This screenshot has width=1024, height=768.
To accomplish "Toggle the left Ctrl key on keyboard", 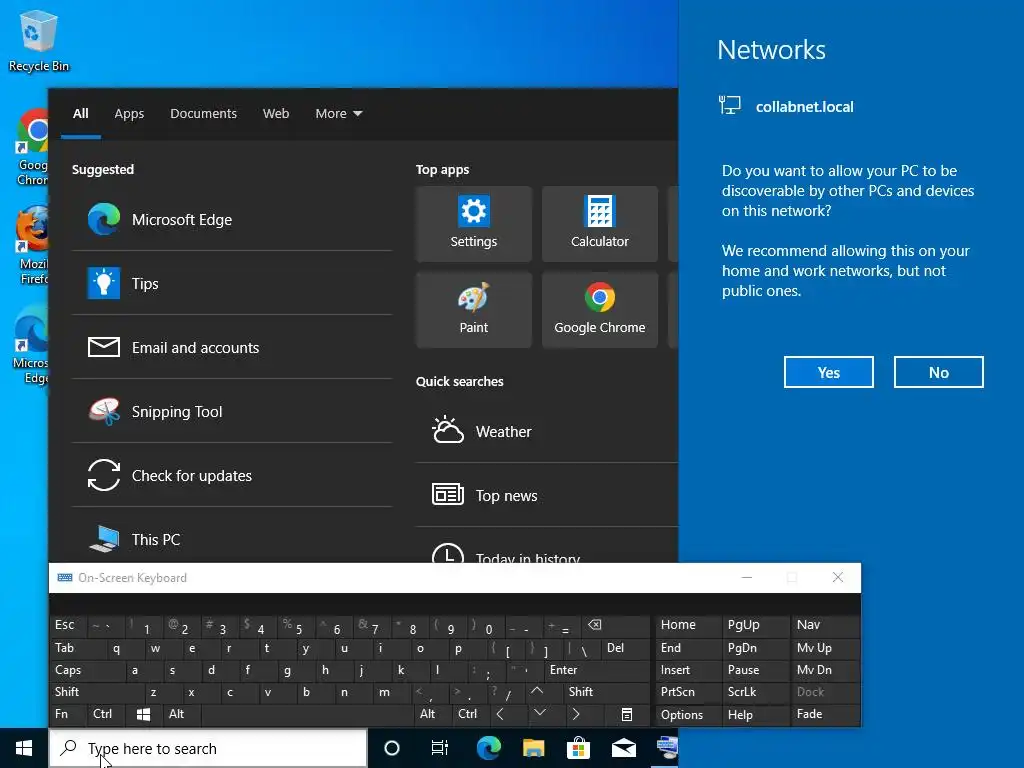I will (107, 714).
